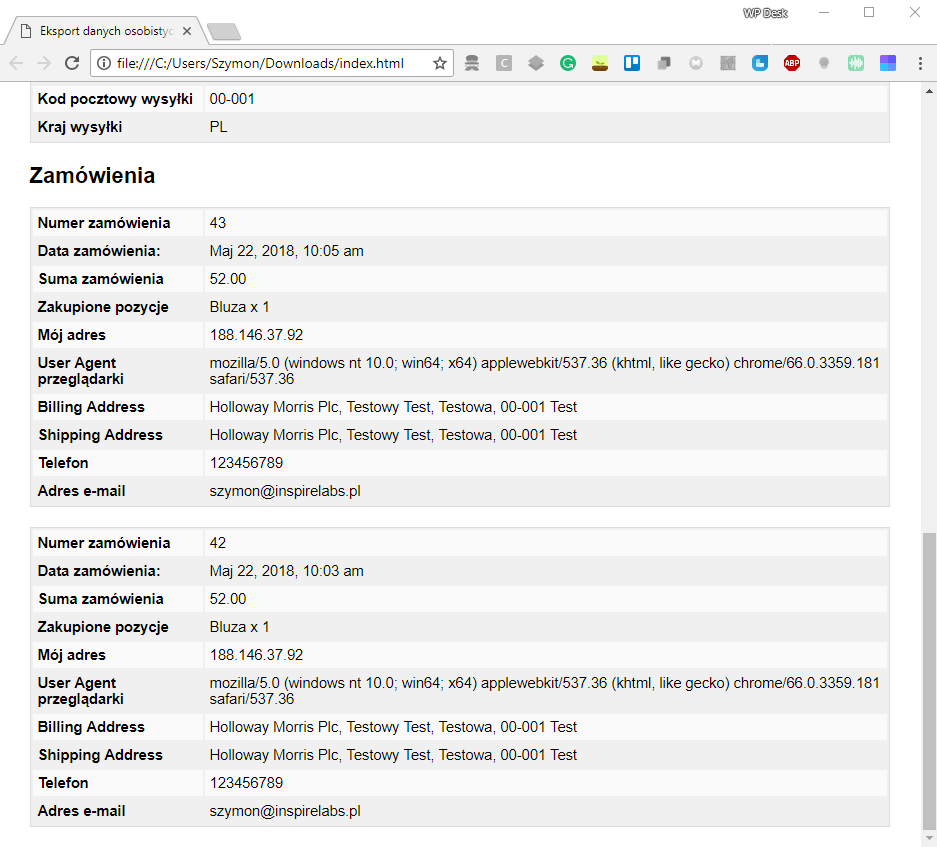Click IP 188.146.37.92 in order 43
This screenshot has height=847, width=937.
tap(256, 335)
